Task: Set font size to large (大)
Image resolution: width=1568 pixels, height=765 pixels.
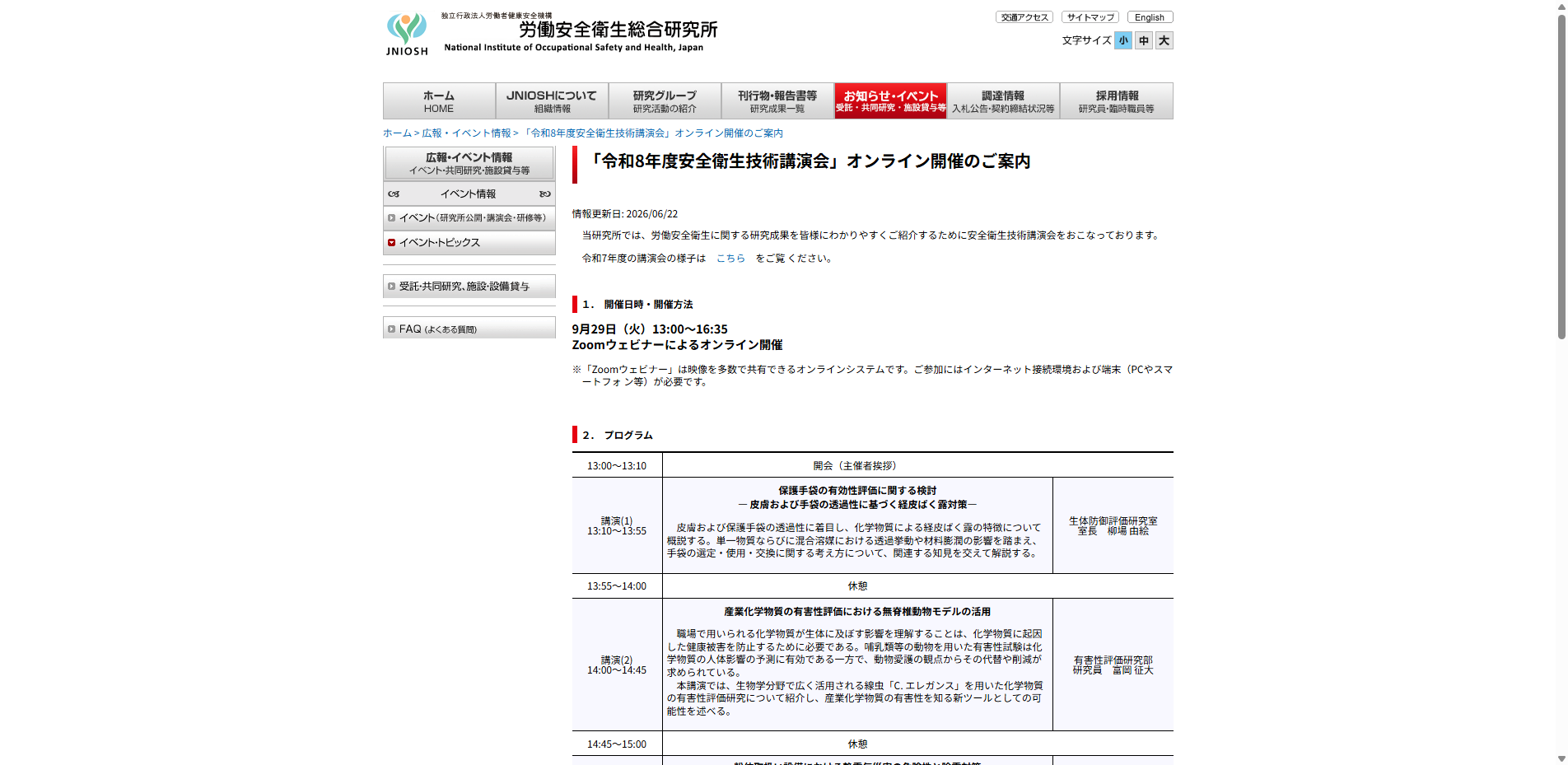Action: (1164, 40)
